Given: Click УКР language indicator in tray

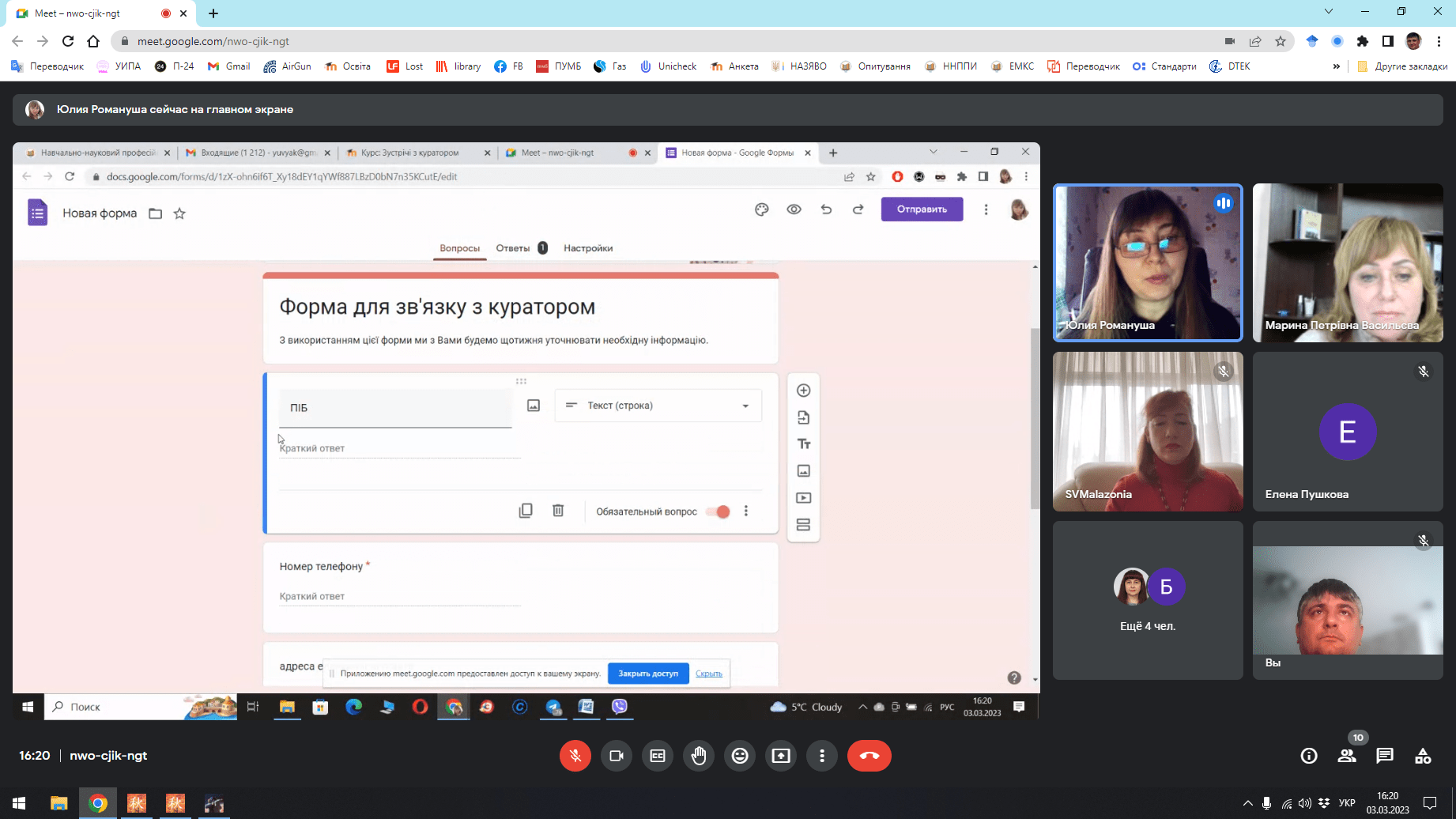Looking at the screenshot, I should pos(1347,803).
